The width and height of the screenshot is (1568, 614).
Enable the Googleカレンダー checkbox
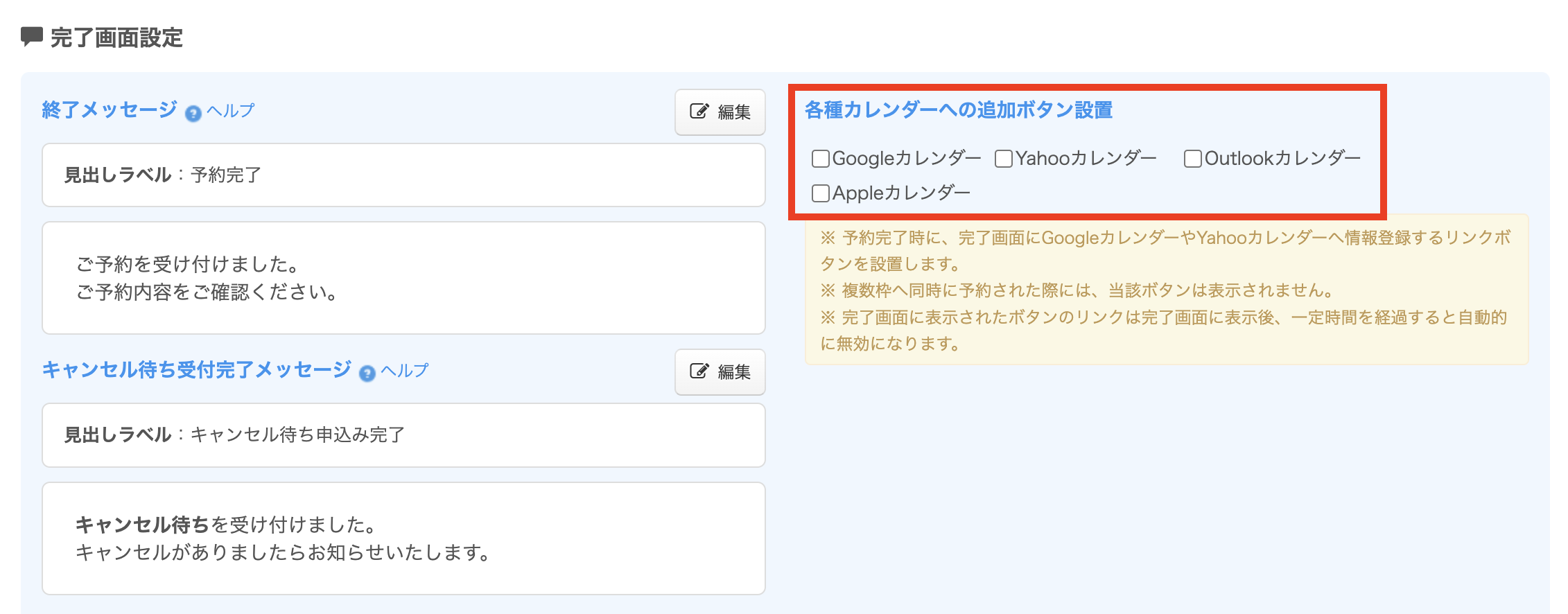pyautogui.click(x=821, y=159)
